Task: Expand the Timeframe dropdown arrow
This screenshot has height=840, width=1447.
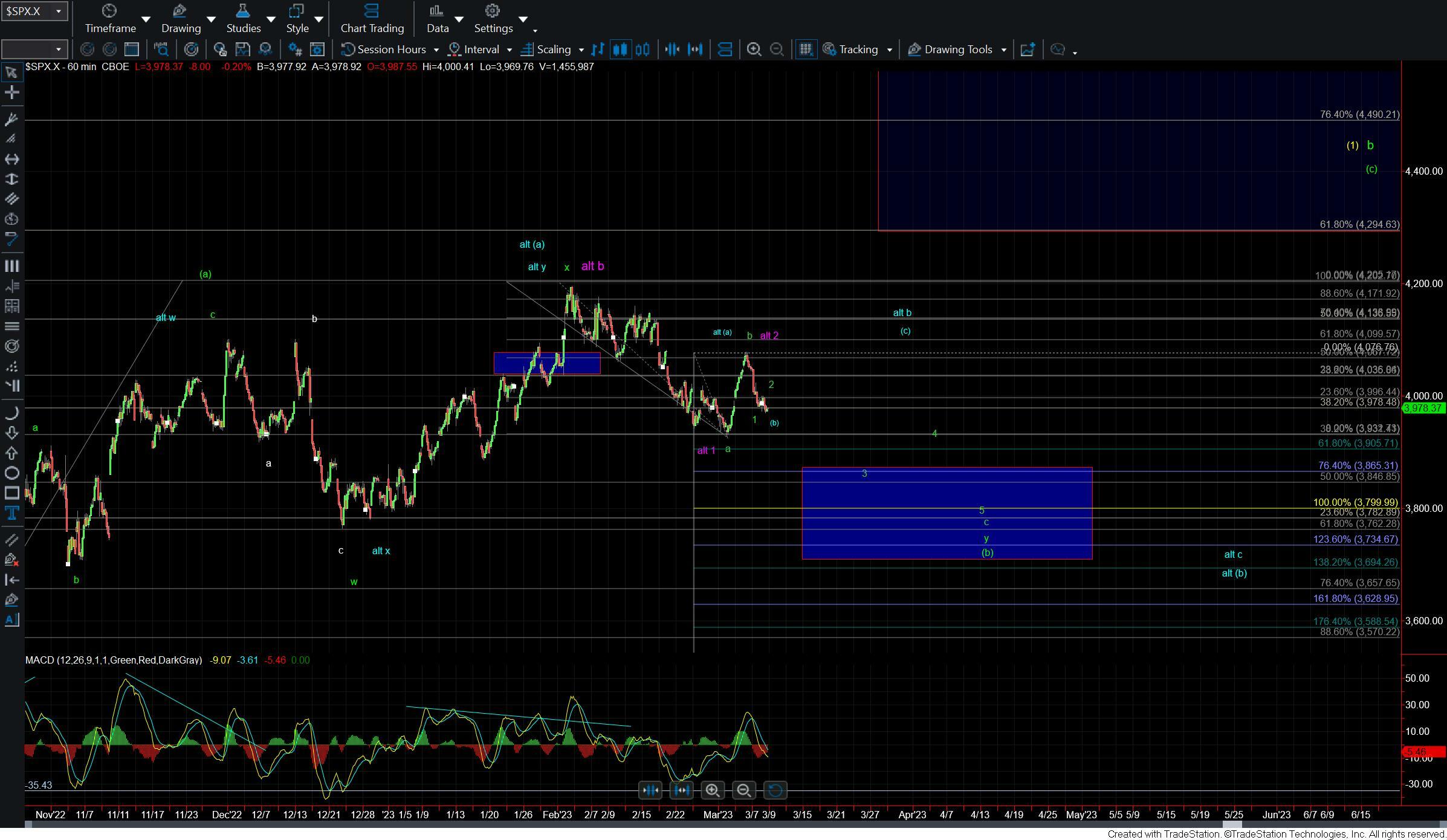Action: [146, 19]
